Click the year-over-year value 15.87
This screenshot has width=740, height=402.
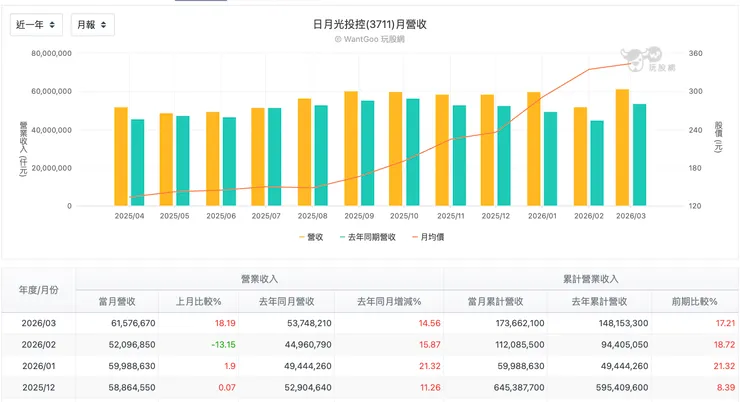tap(429, 344)
